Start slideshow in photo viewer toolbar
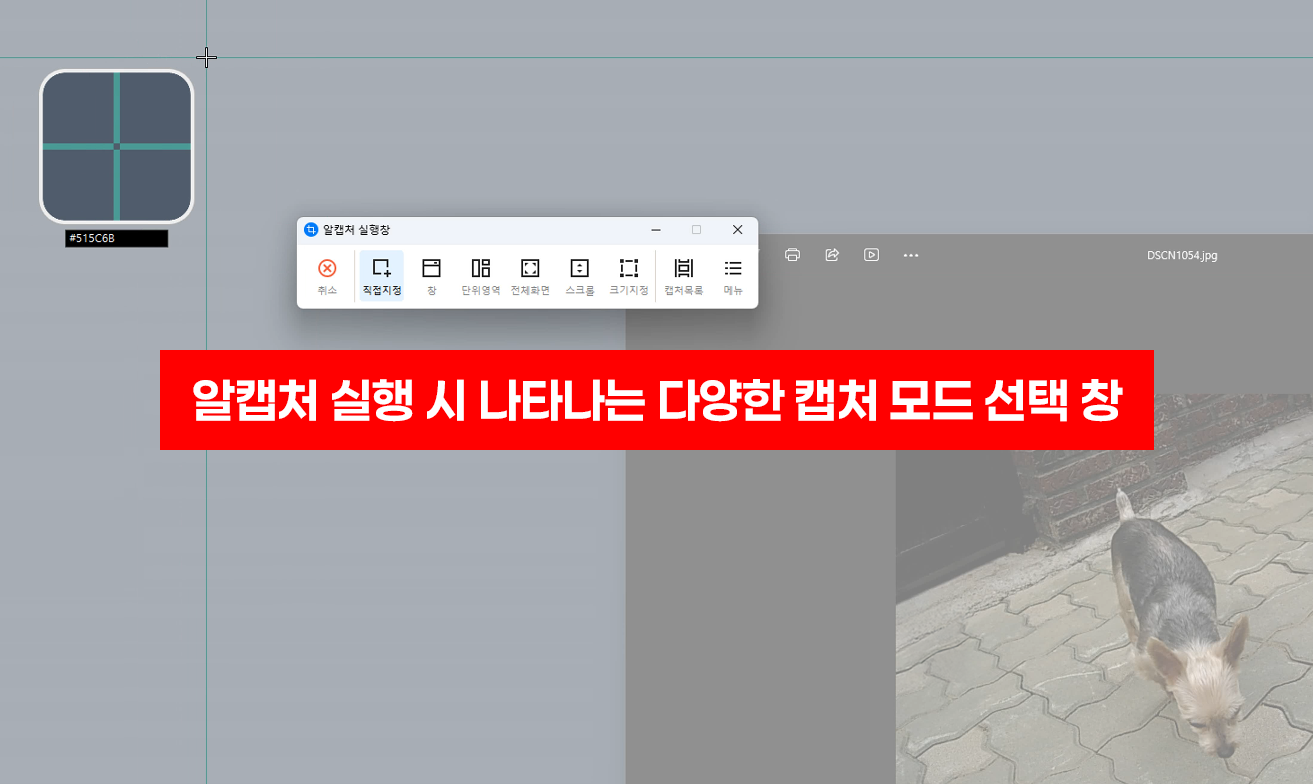The height and width of the screenshot is (784, 1313). click(x=872, y=255)
